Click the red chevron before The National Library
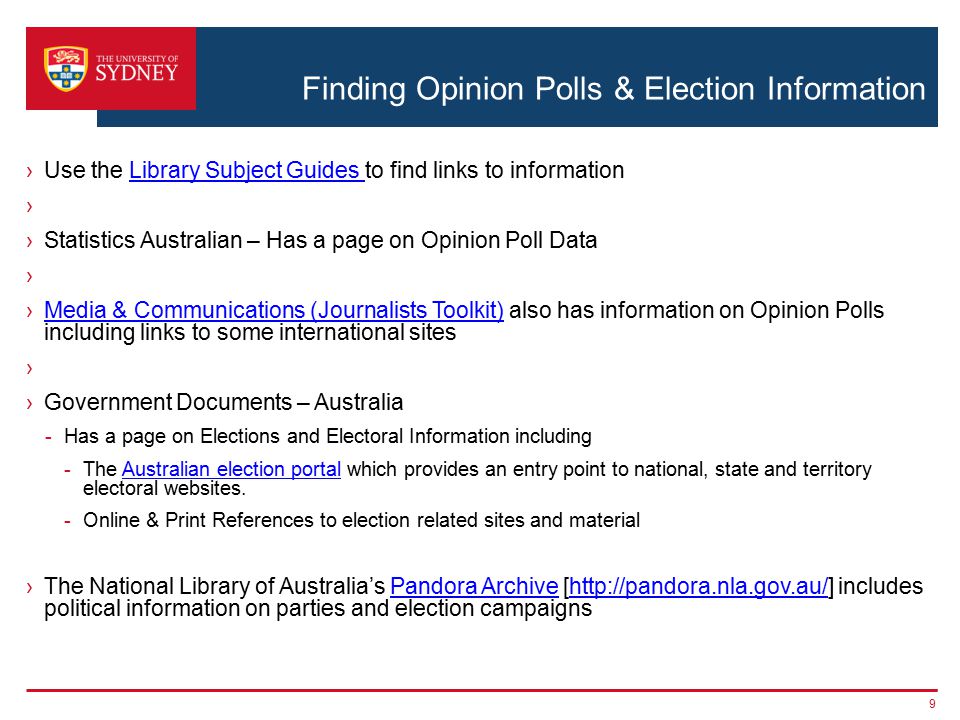 [x=29, y=588]
